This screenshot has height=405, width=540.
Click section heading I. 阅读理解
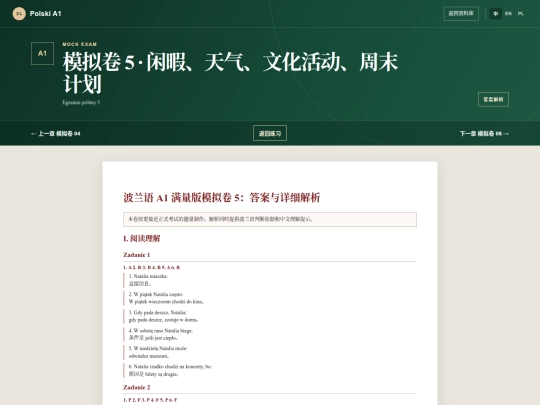(x=142, y=238)
